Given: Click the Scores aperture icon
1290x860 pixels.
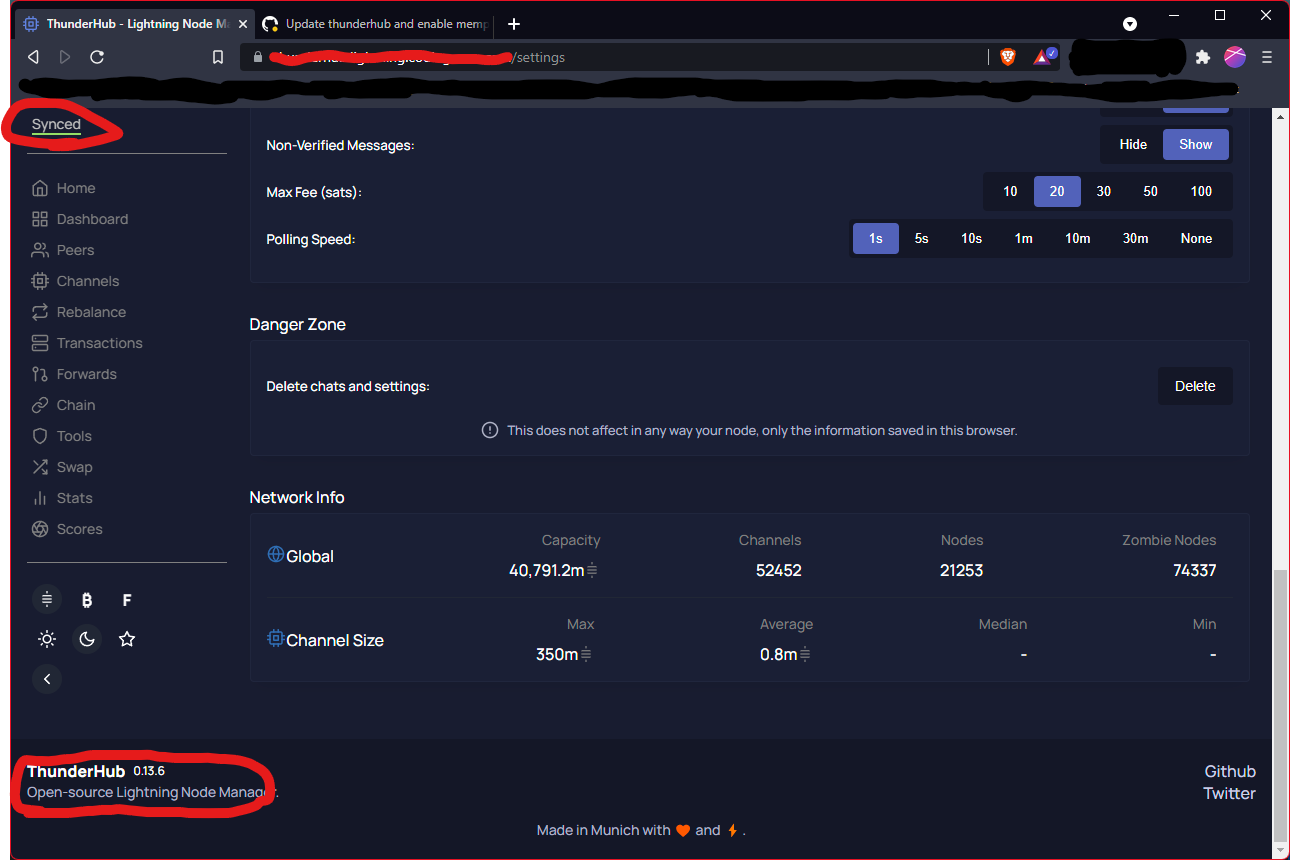Looking at the screenshot, I should 40,529.
